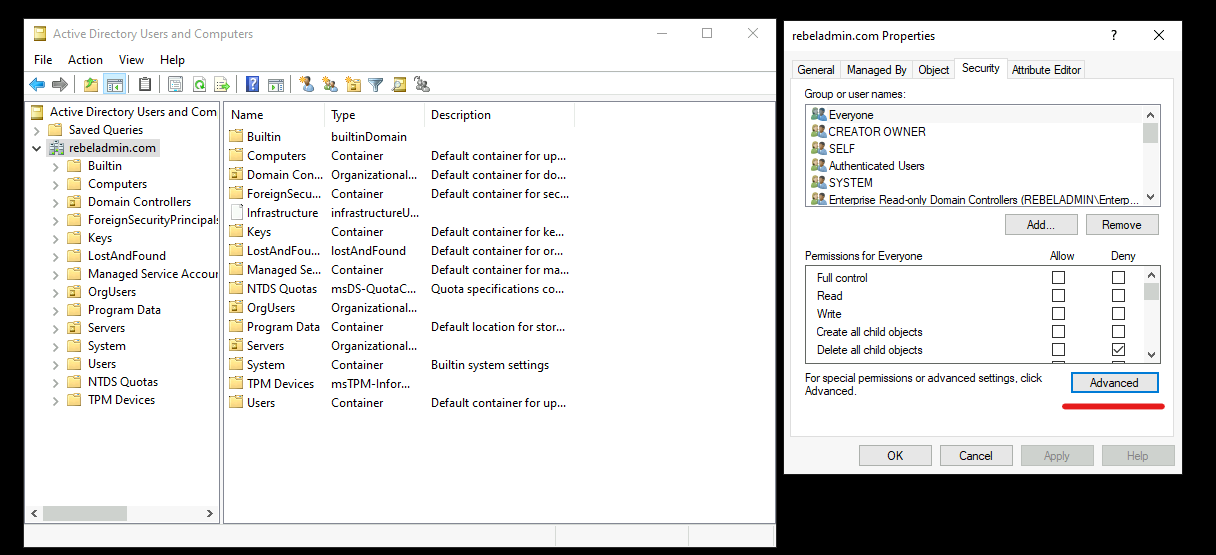The image size is (1216, 555).
Task: Collapse the rebeladmin.com tree node
Action: point(37,148)
